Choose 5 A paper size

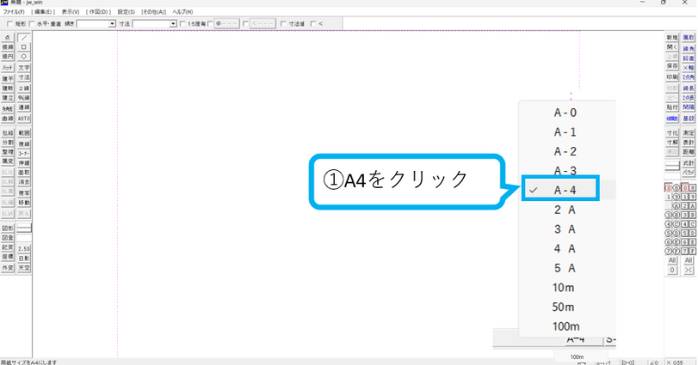(565, 268)
